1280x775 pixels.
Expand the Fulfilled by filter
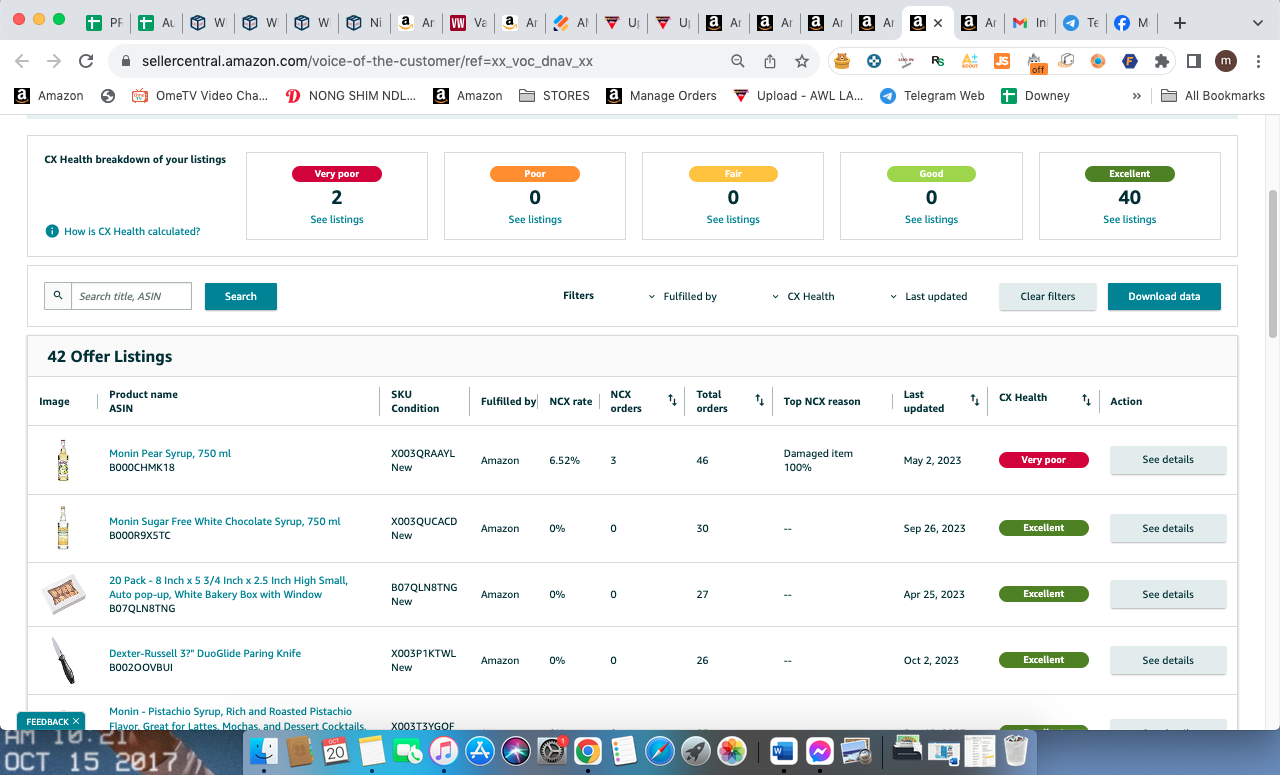[683, 297]
